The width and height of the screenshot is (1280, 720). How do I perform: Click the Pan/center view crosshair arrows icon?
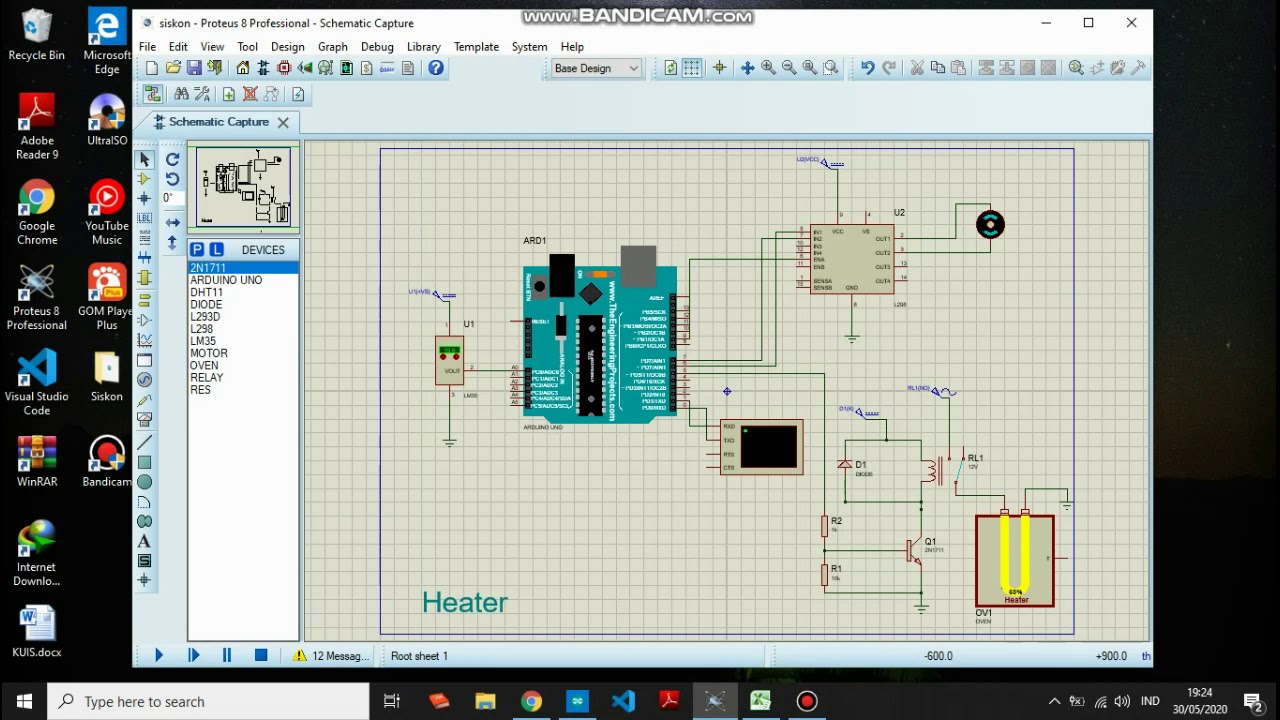point(747,68)
